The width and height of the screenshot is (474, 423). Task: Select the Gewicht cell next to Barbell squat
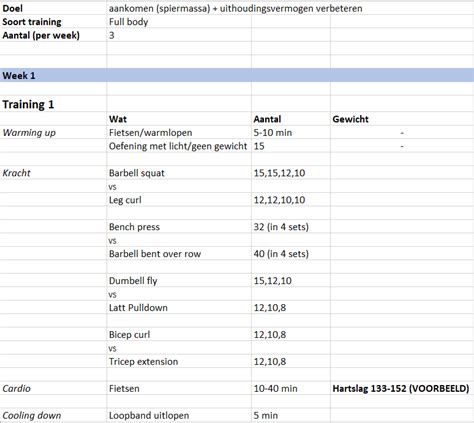point(402,173)
